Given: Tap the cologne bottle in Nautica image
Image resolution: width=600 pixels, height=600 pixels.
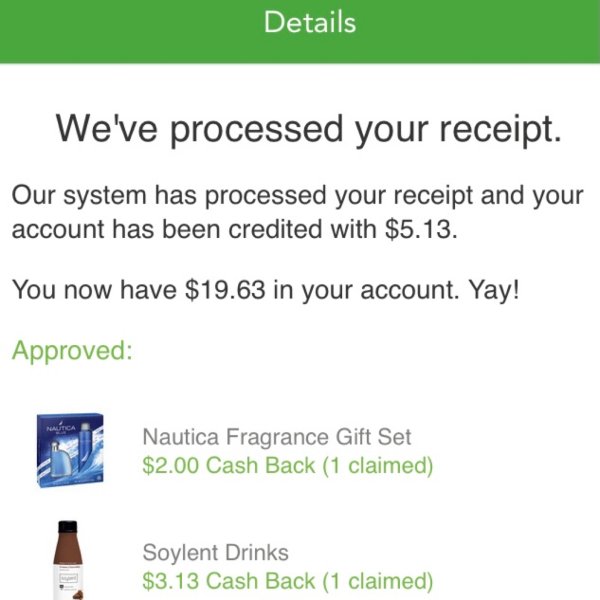Looking at the screenshot, I should coord(55,457).
